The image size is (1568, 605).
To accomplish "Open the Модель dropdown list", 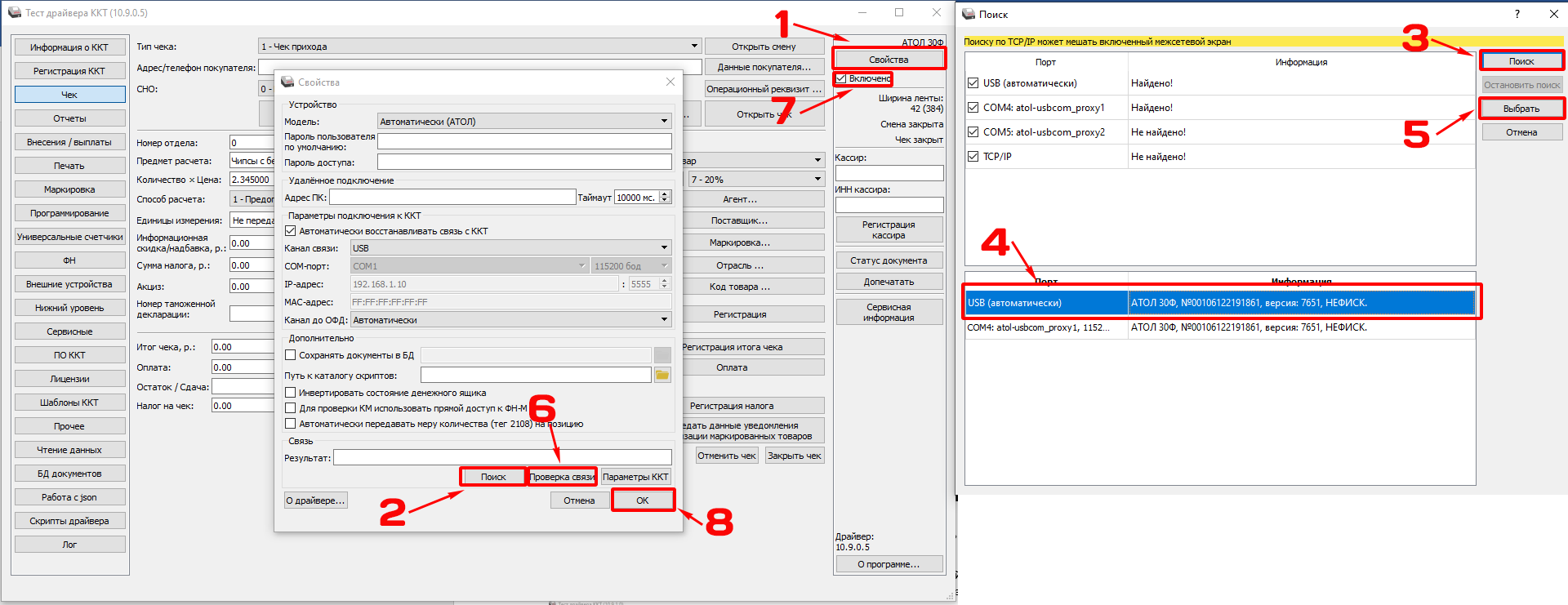I will (664, 122).
